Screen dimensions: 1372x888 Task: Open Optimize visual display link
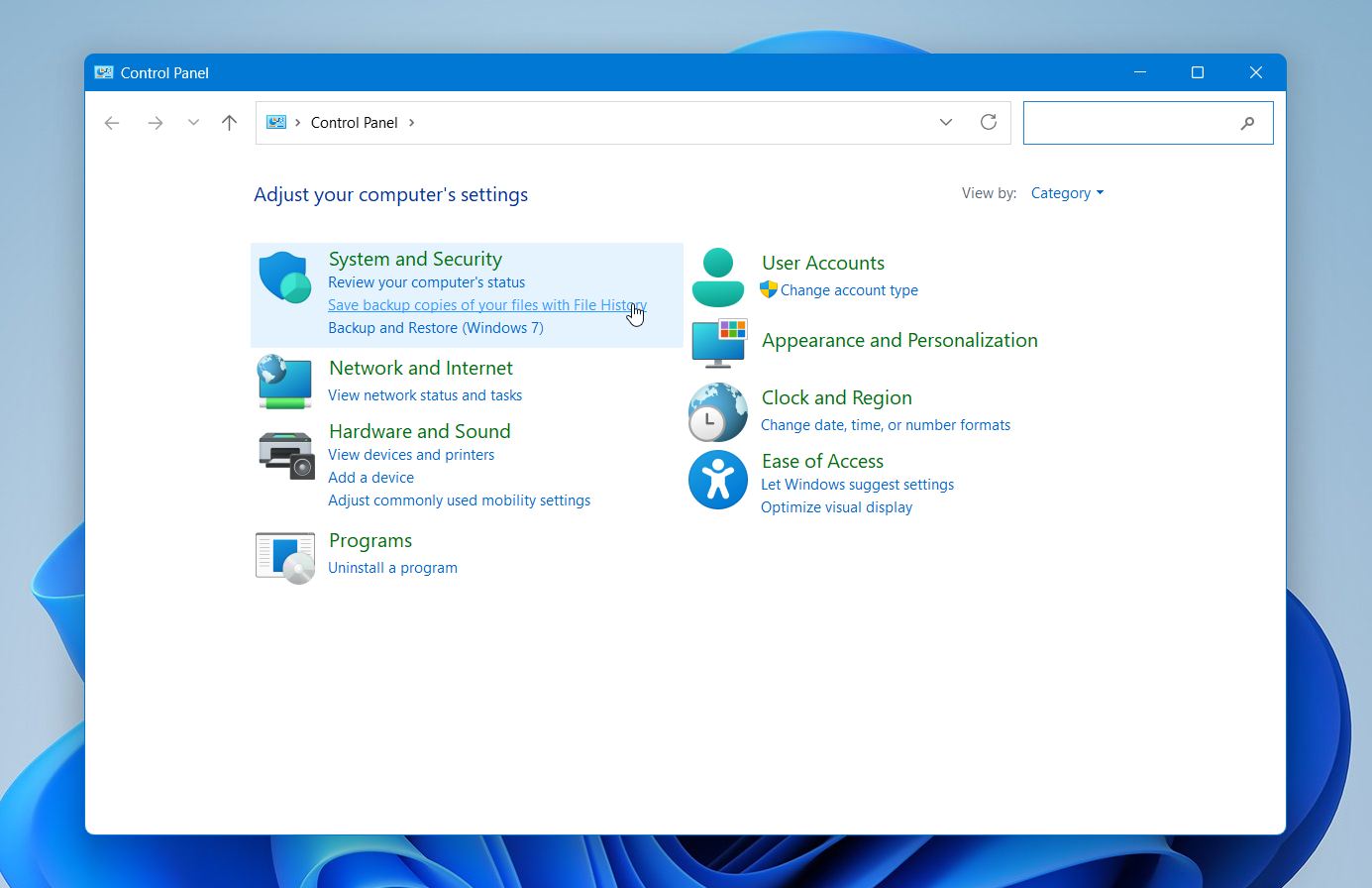(x=837, y=507)
